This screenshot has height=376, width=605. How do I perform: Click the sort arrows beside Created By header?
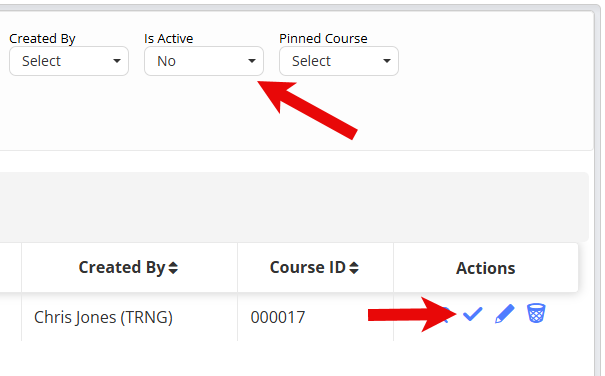(173, 268)
